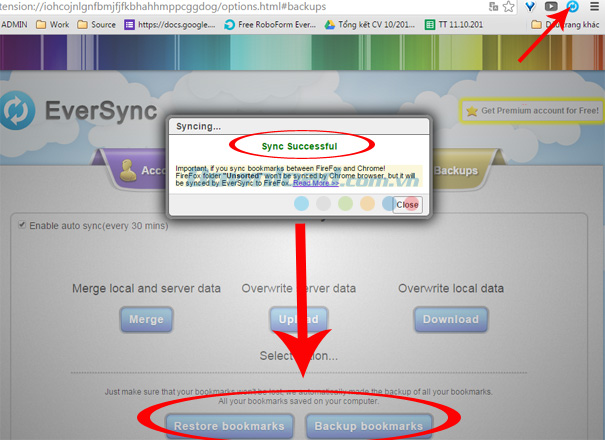
Task: Click the video extension icon in toolbar
Action: pyautogui.click(x=551, y=6)
